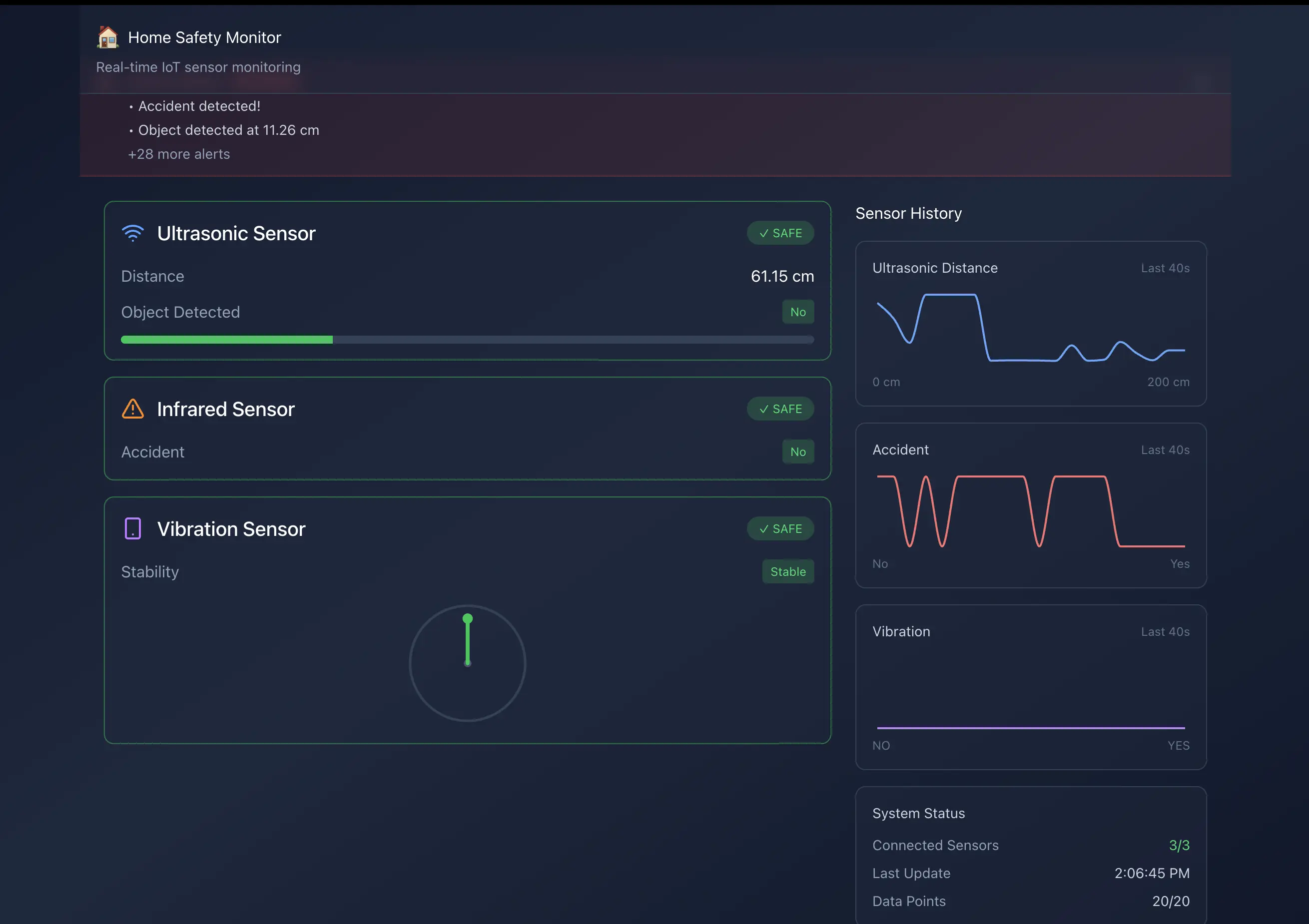Click the Infrared Sensor warning triangle icon
This screenshot has width=1309, height=924.
[133, 409]
